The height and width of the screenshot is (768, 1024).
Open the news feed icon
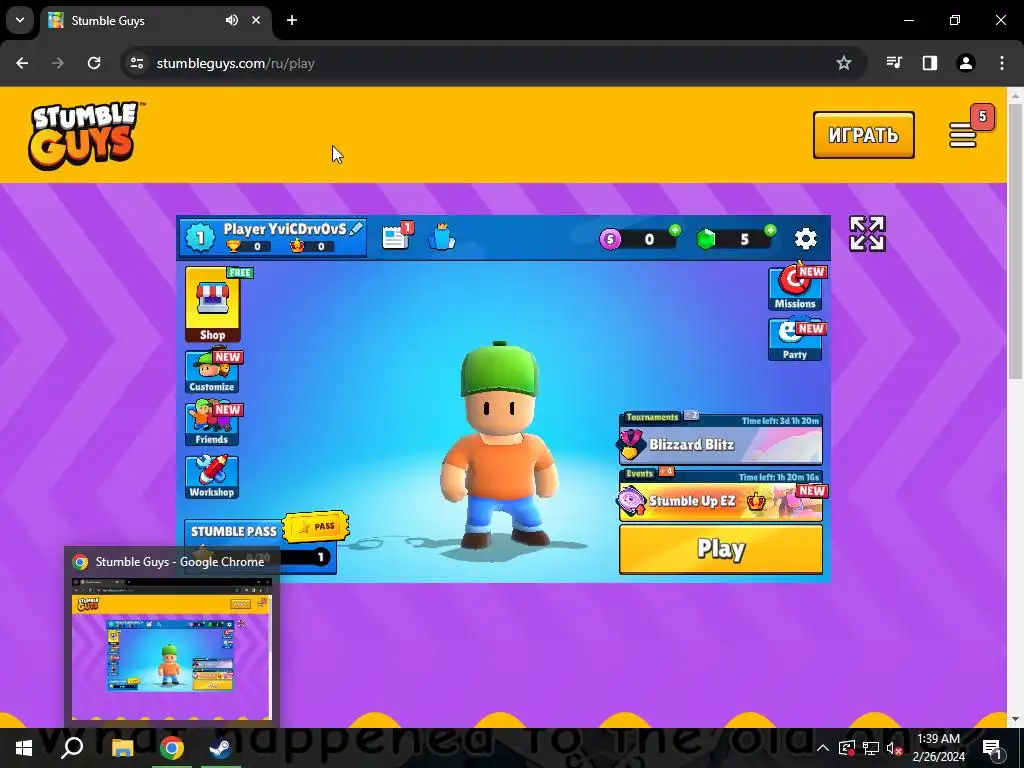pos(396,237)
